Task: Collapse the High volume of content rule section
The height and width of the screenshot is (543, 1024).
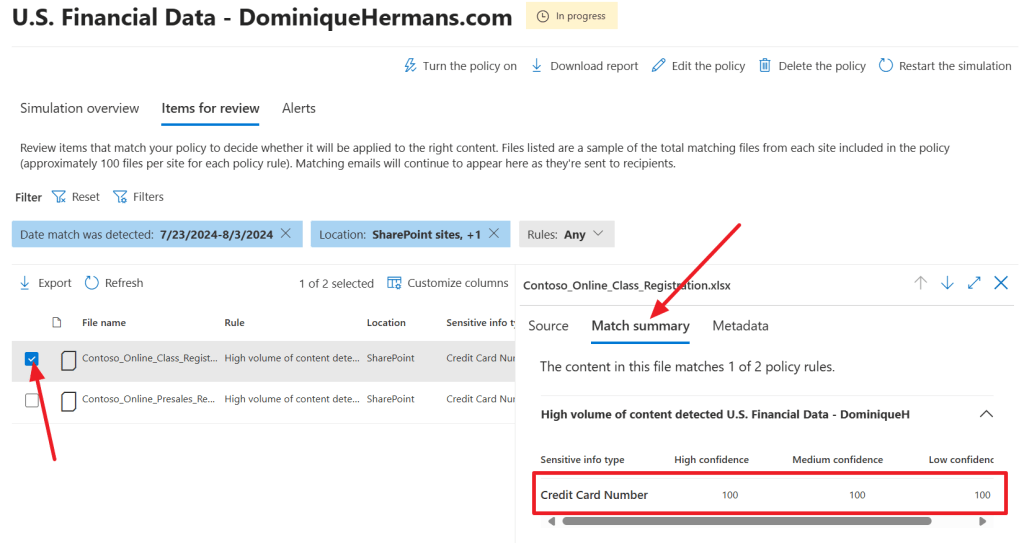Action: click(986, 413)
